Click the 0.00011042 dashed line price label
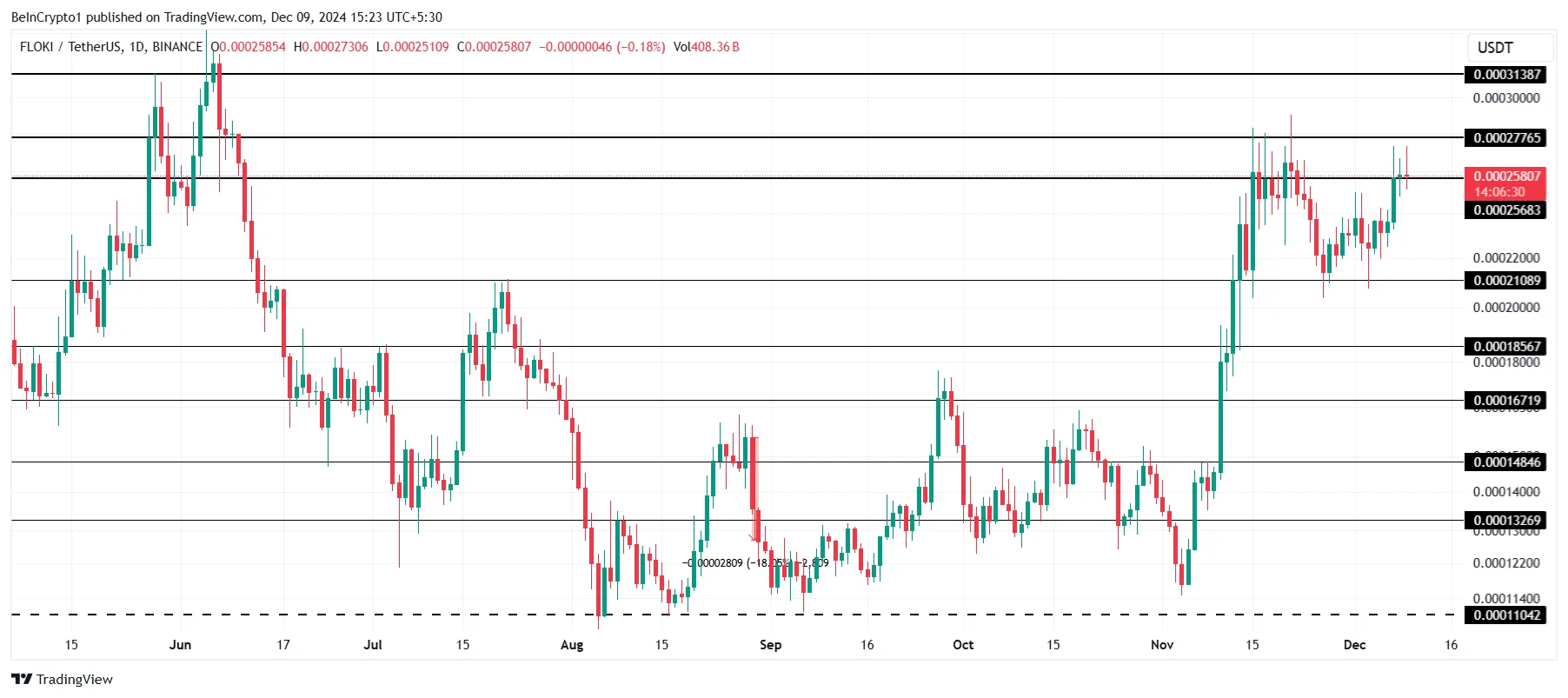This screenshot has width=1568, height=698. (x=1506, y=615)
